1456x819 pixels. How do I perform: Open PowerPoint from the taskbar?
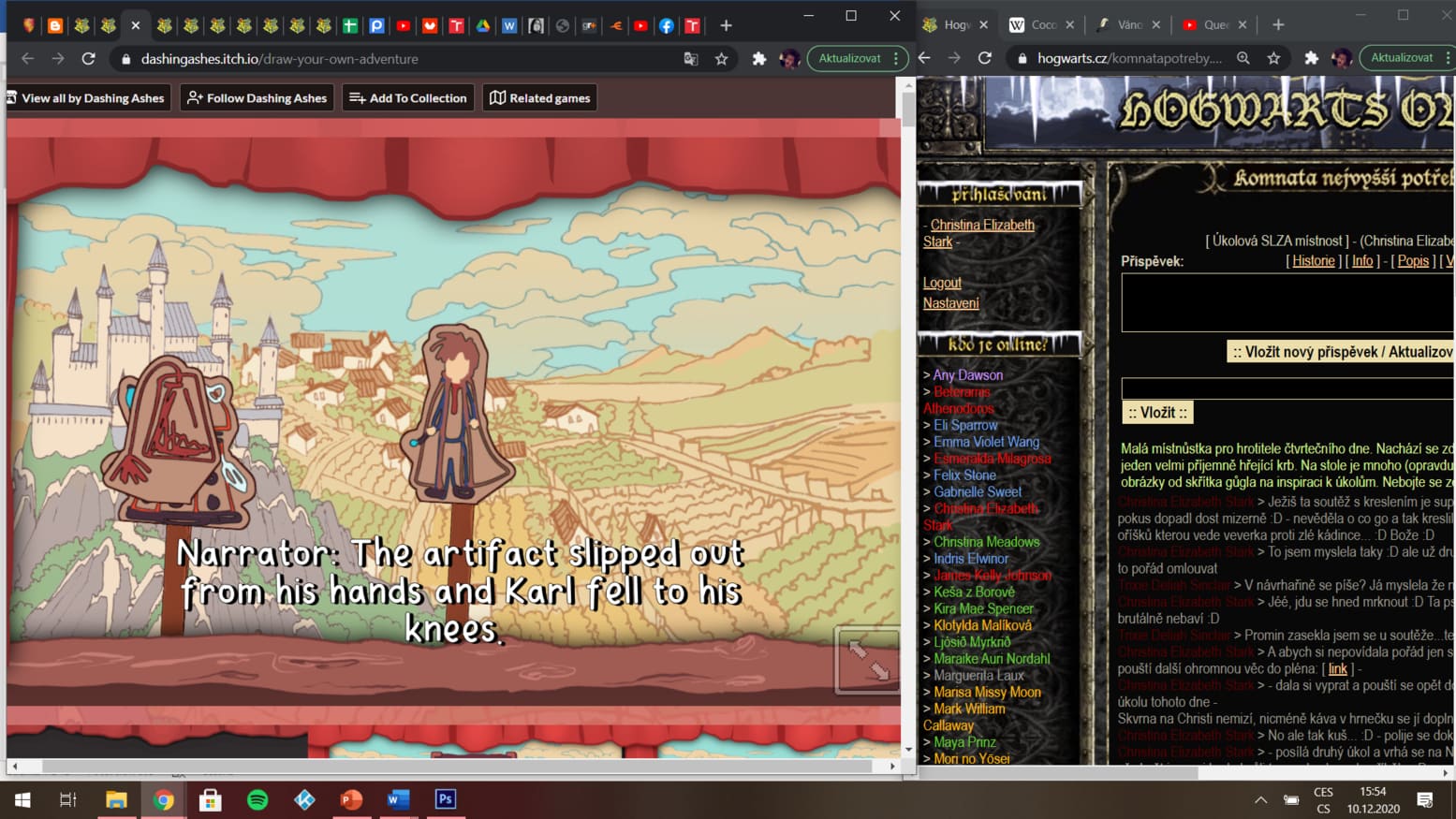(x=351, y=799)
